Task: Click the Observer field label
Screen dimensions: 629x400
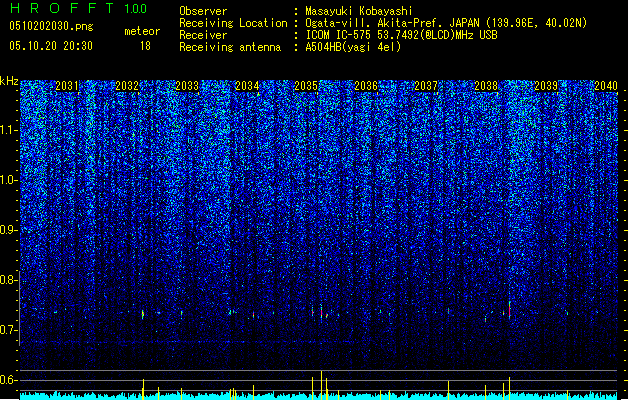Action: (203, 11)
